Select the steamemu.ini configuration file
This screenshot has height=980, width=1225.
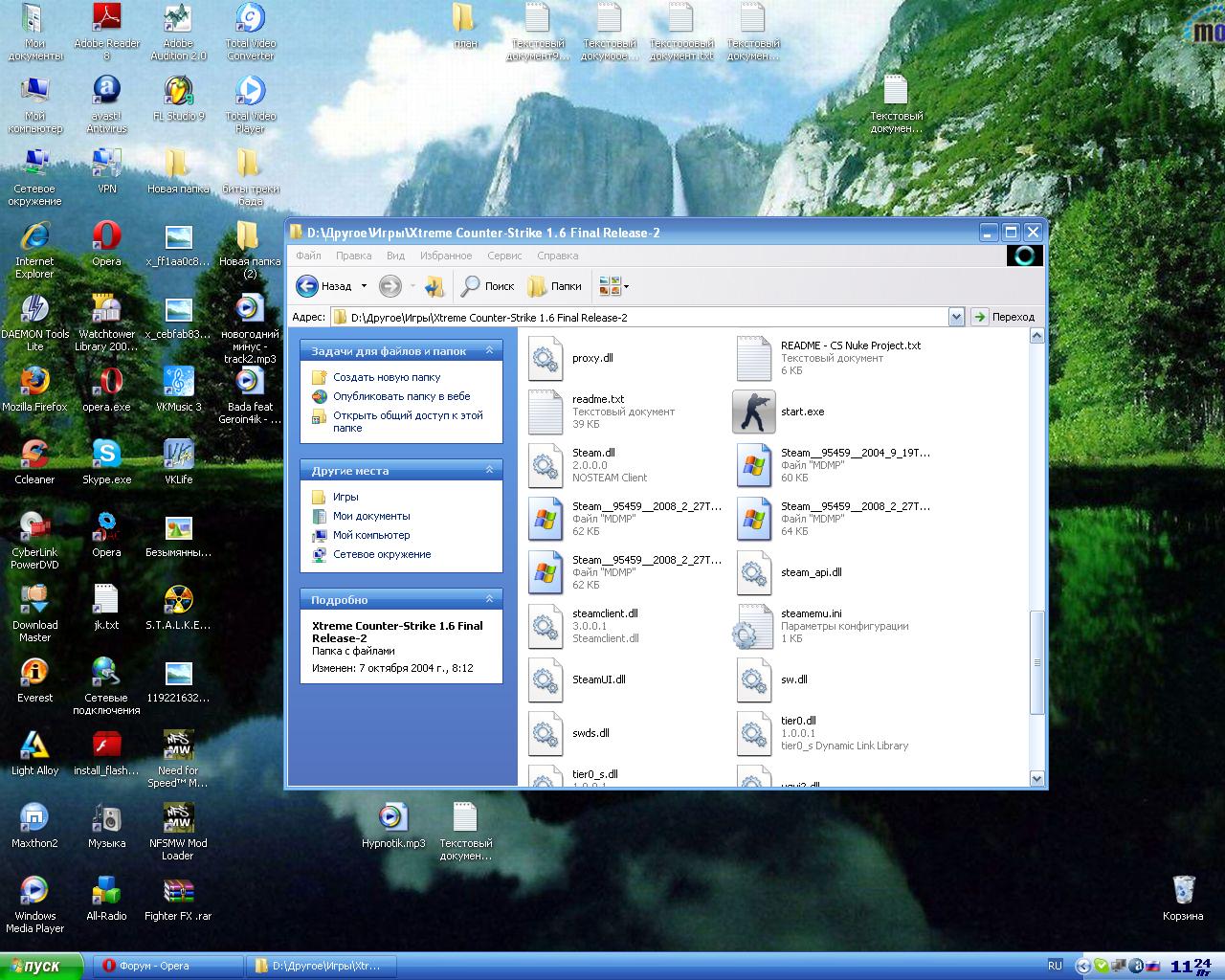point(753,626)
